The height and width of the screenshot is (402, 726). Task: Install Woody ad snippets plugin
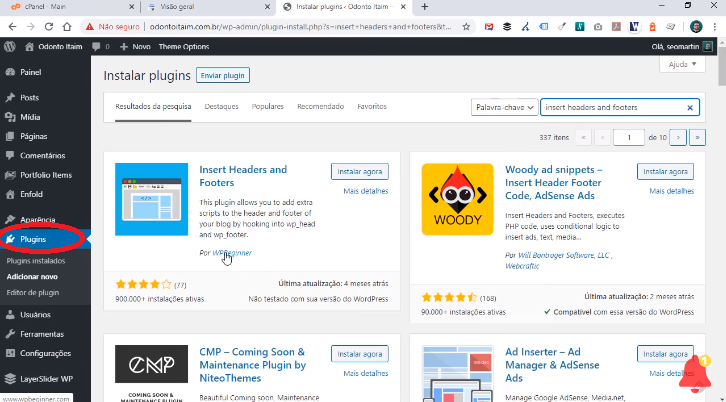click(665, 172)
